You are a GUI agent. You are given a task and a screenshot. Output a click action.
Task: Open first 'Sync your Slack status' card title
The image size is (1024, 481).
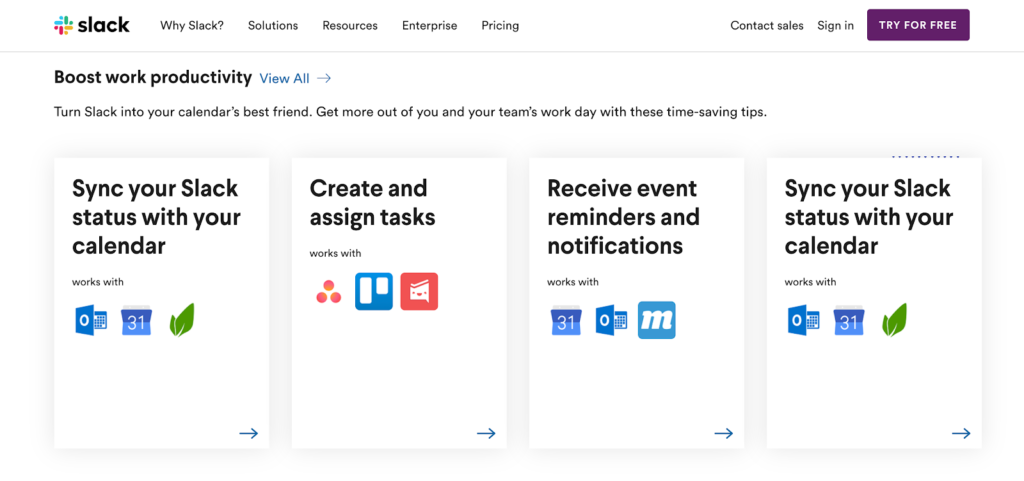(x=157, y=217)
